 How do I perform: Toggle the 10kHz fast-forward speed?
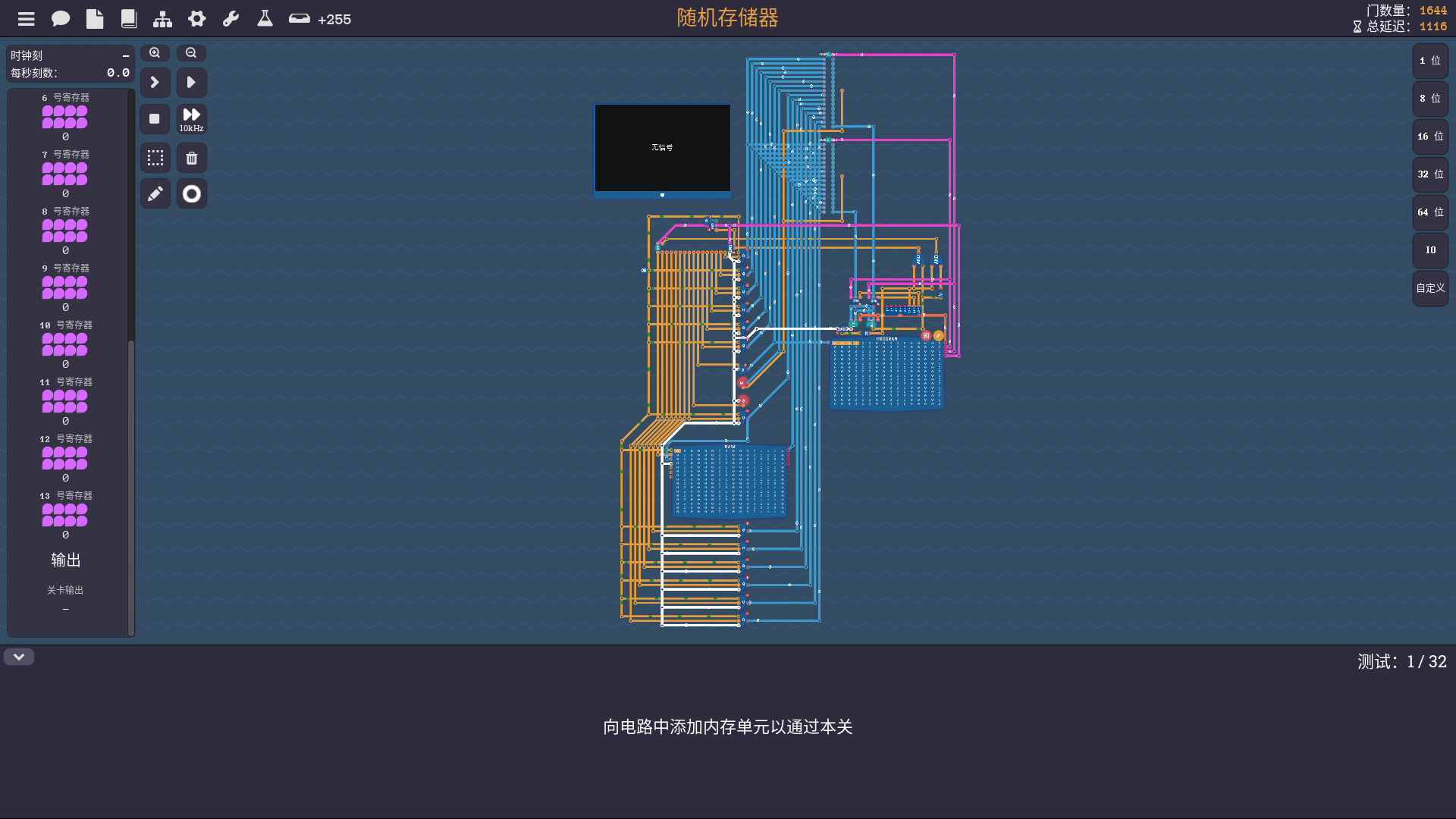tap(192, 119)
